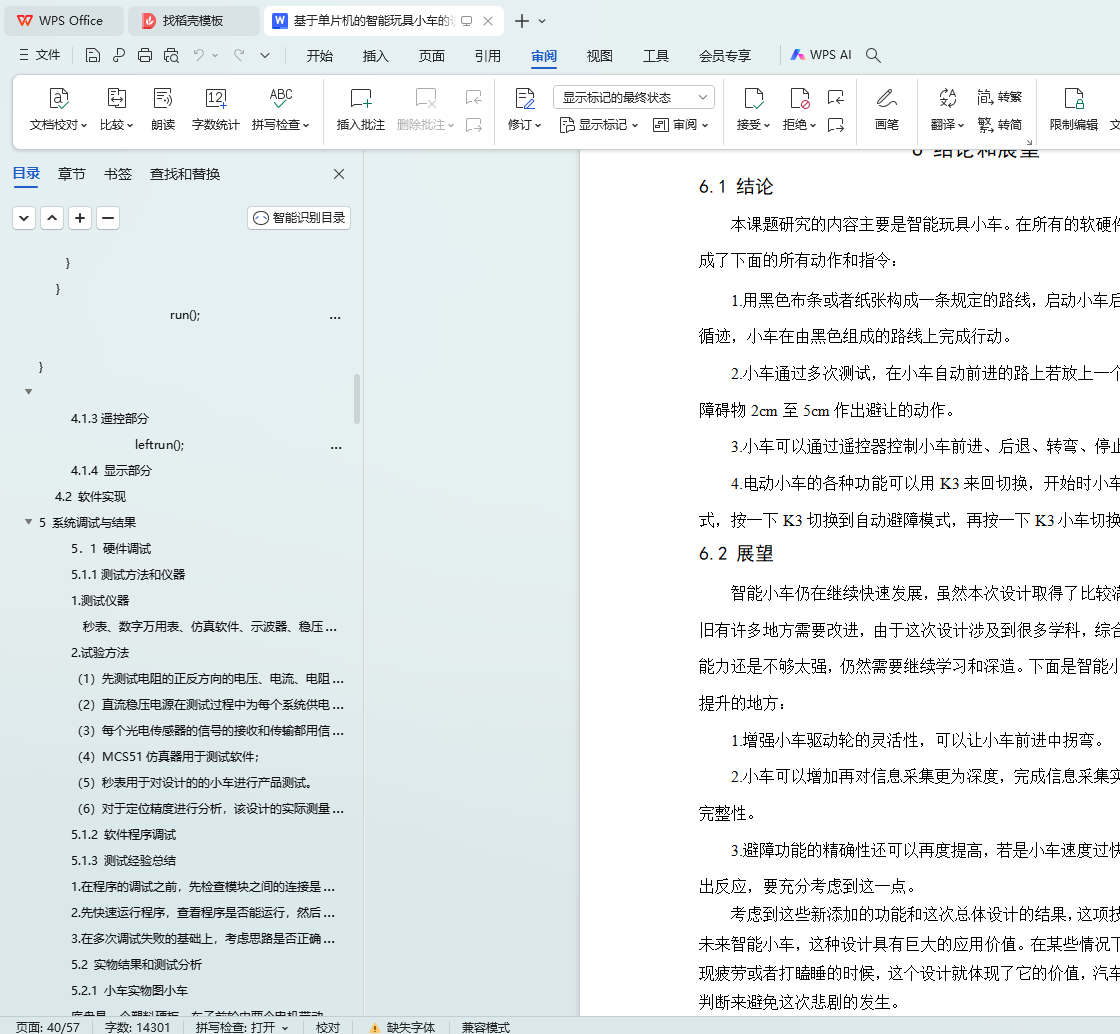Click the search magnifier icon

(873, 56)
